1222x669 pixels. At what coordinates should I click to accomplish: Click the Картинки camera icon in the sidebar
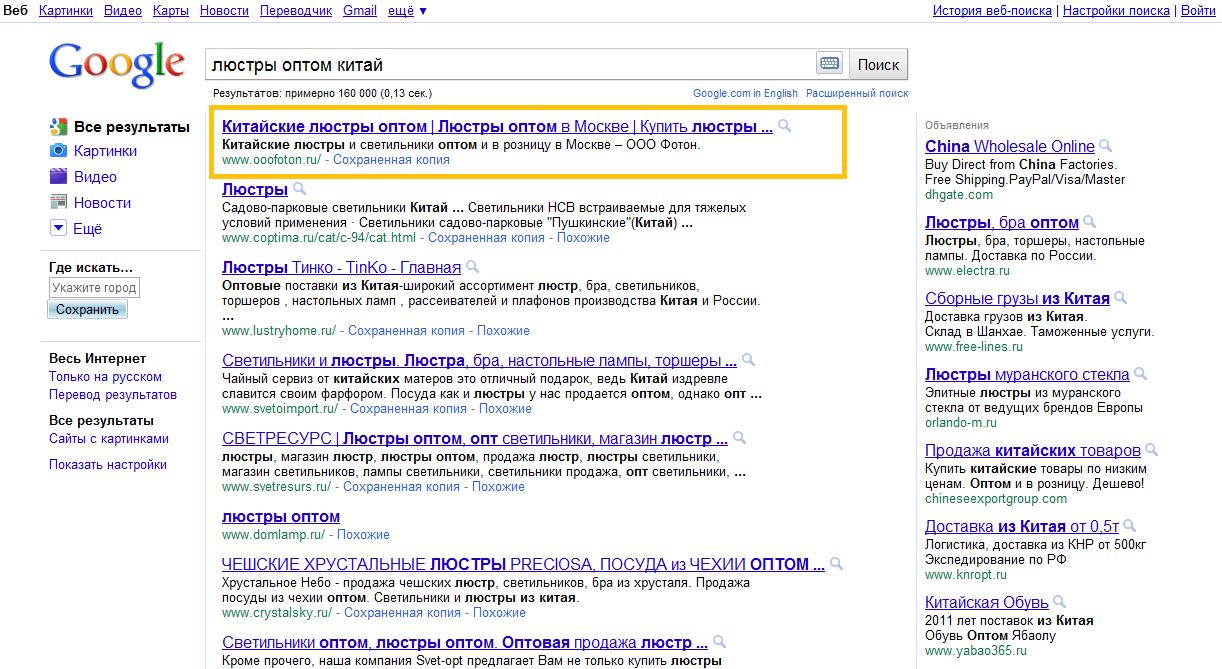58,151
